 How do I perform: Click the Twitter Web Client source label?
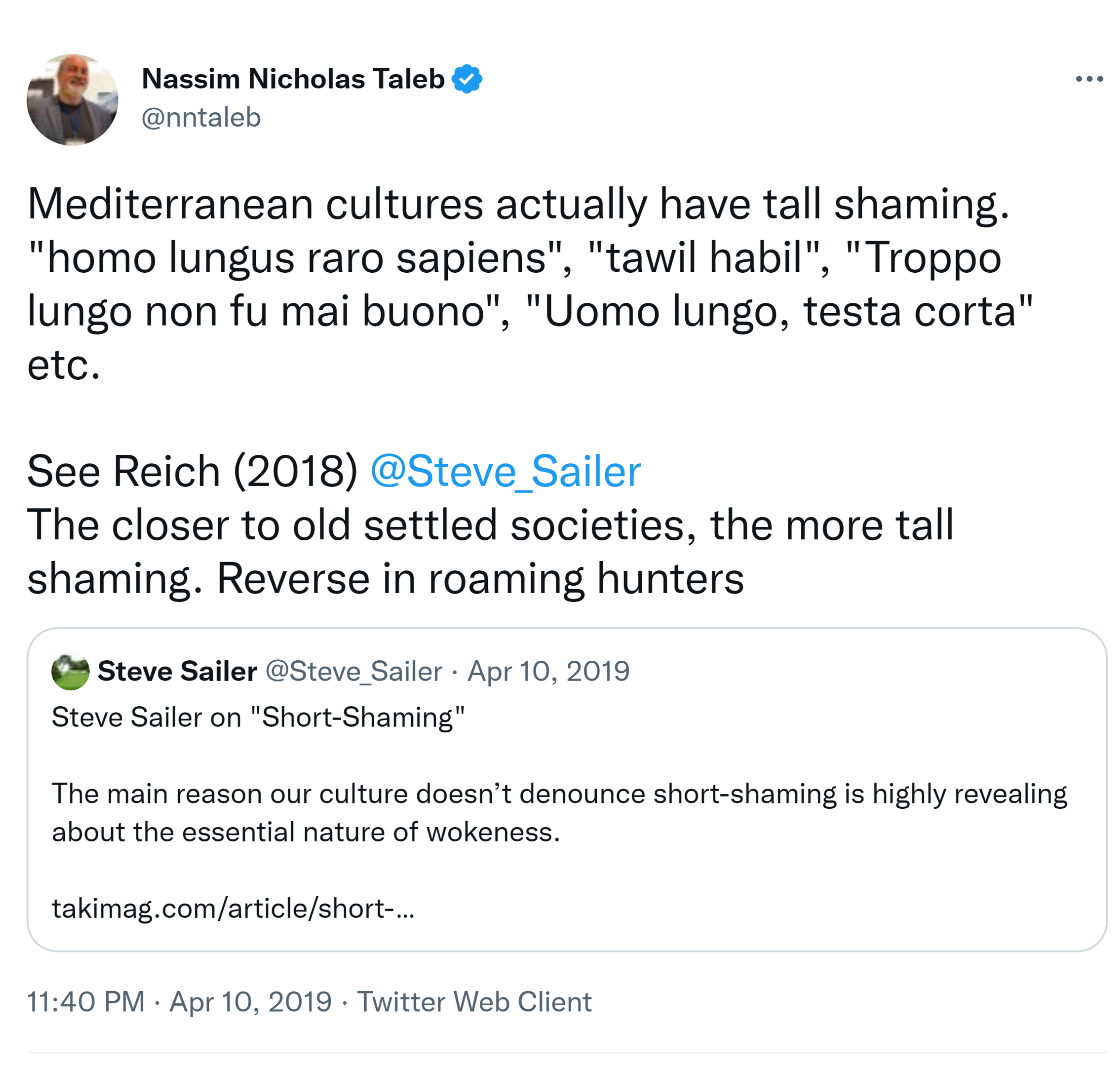click(474, 1002)
